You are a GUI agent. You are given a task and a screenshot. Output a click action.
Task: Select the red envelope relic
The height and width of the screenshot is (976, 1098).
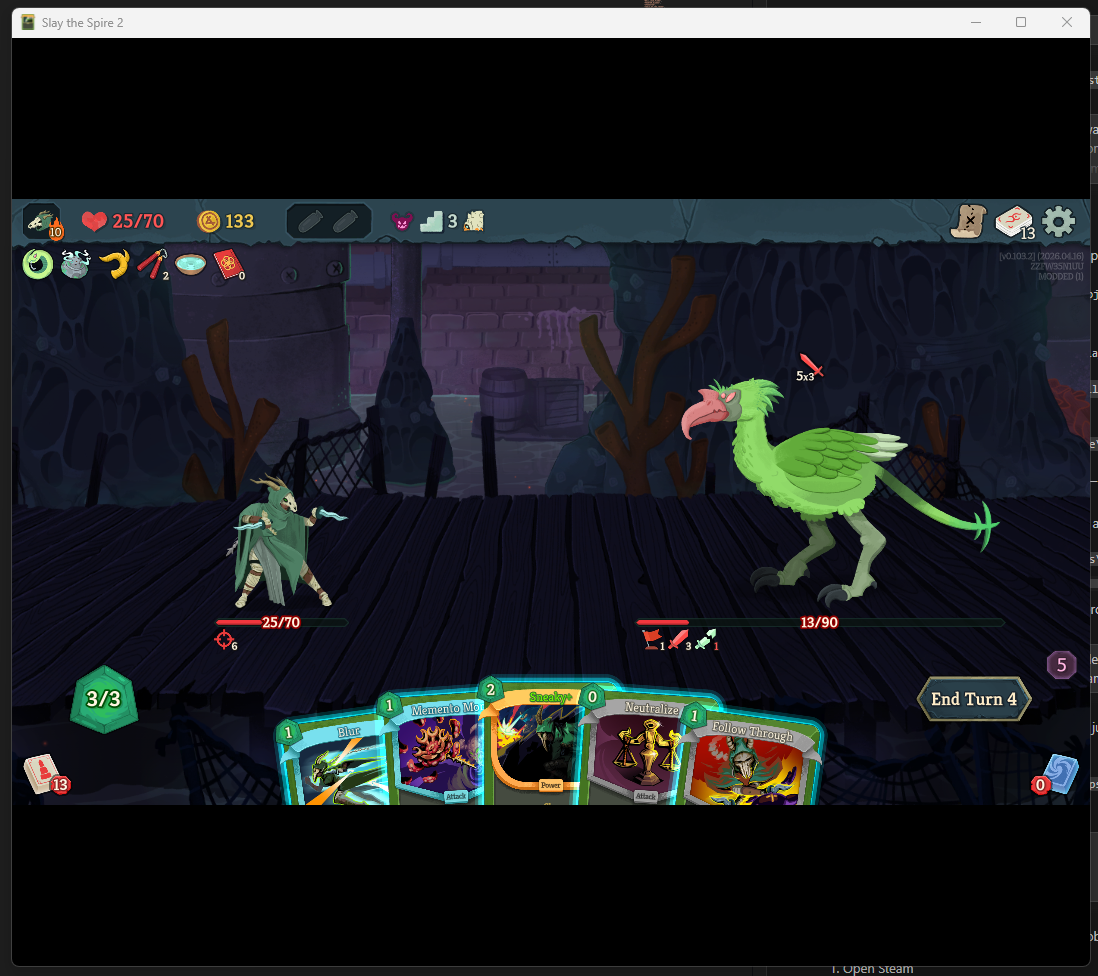[228, 264]
